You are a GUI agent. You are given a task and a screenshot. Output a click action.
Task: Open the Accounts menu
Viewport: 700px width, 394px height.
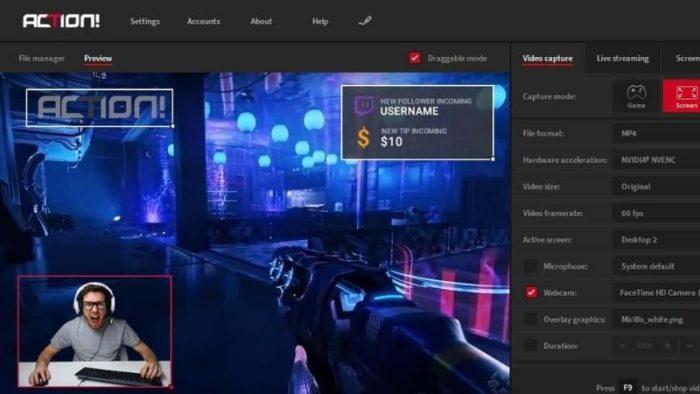click(203, 21)
